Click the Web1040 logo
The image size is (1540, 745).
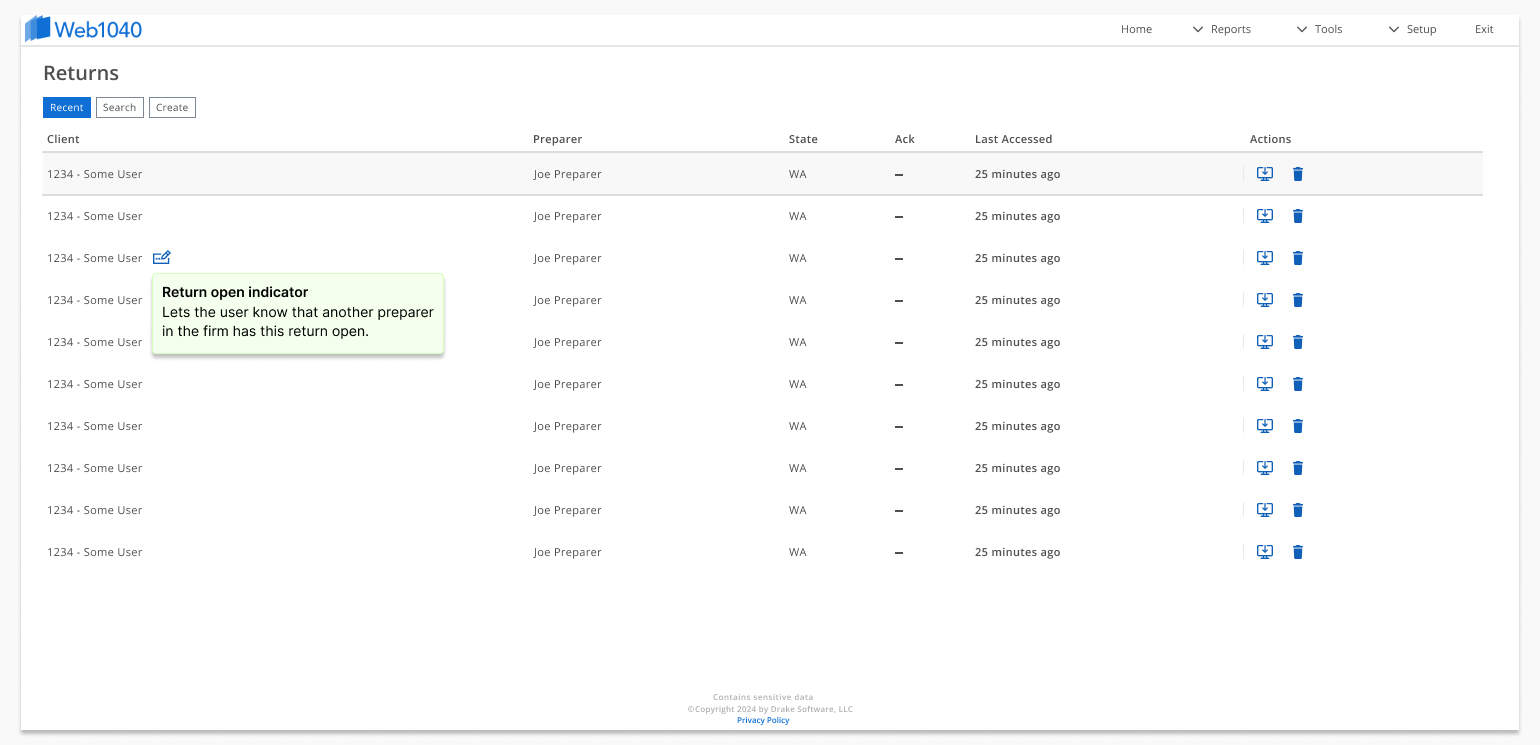(x=84, y=29)
